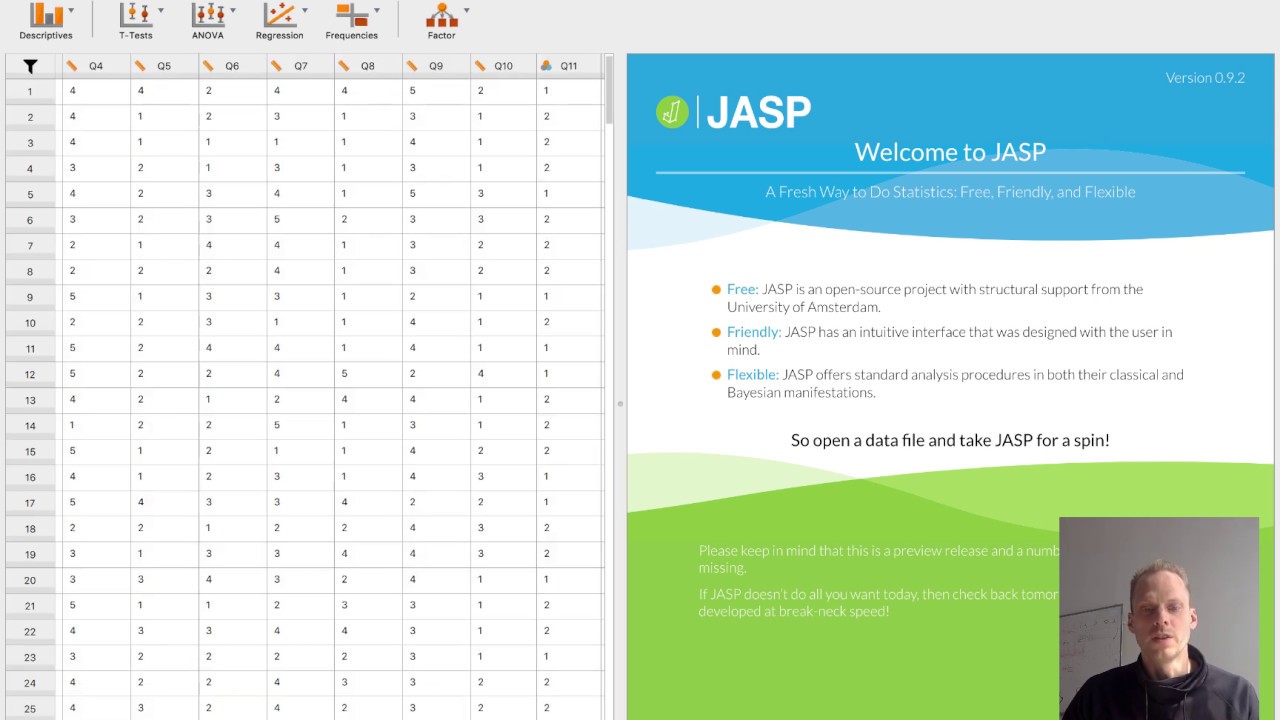Click the Q5 cell in row 17
Screen dimensions: 1280x720
coord(164,502)
